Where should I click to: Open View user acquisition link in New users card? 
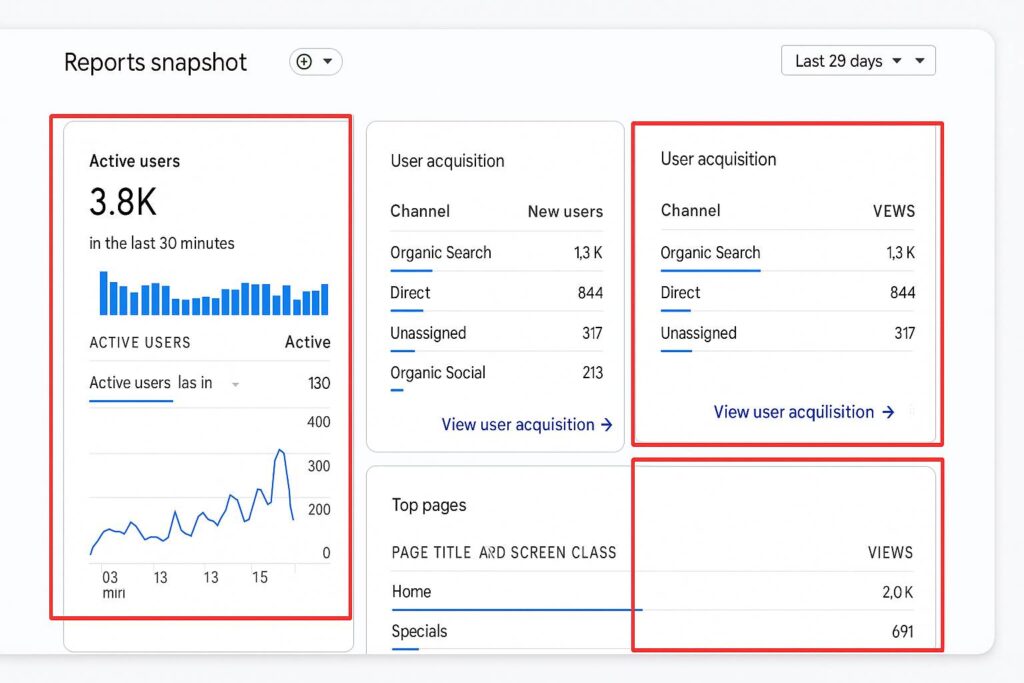(x=526, y=425)
